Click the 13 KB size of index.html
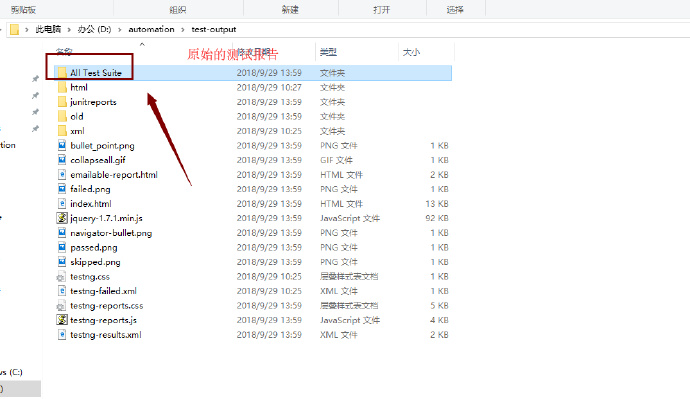The image size is (690, 399). coord(437,204)
